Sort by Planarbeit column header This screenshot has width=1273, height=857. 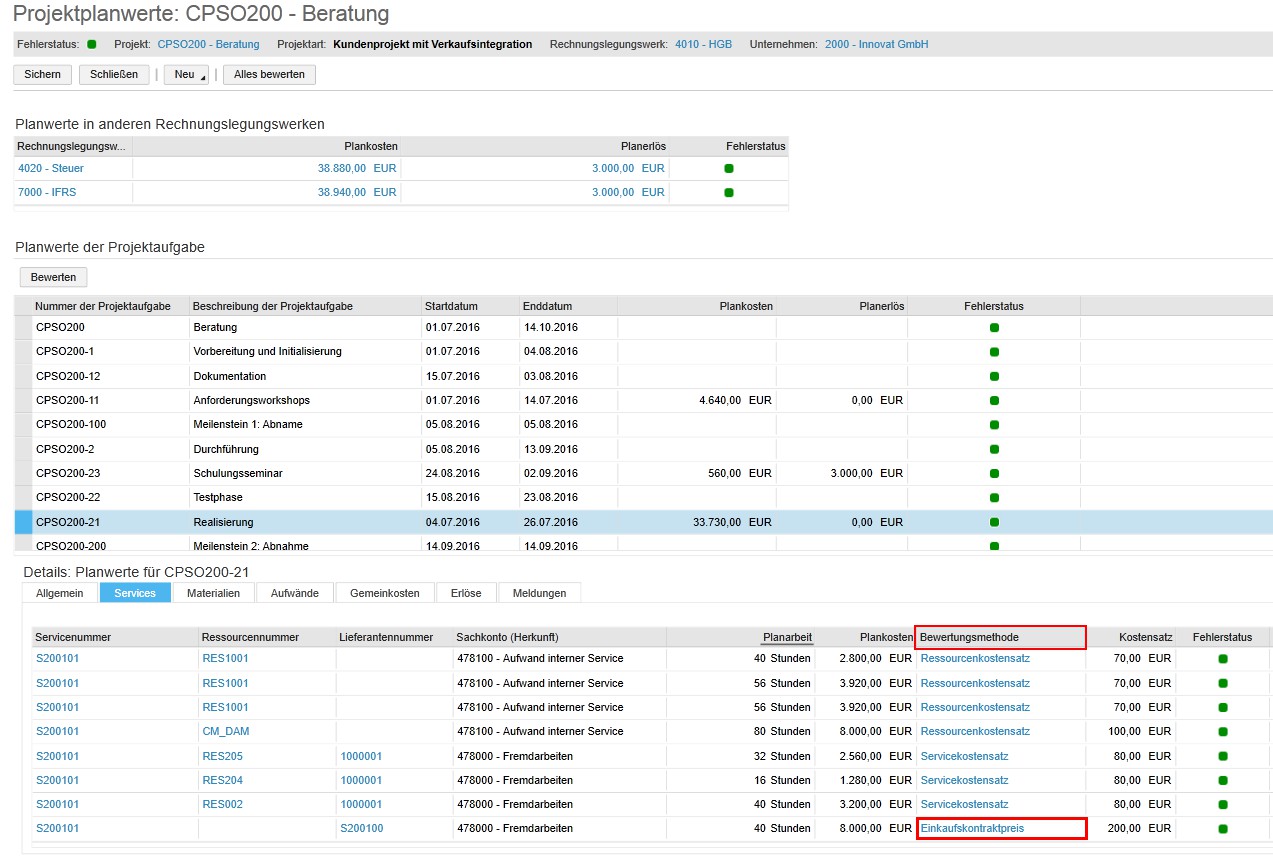(787, 637)
